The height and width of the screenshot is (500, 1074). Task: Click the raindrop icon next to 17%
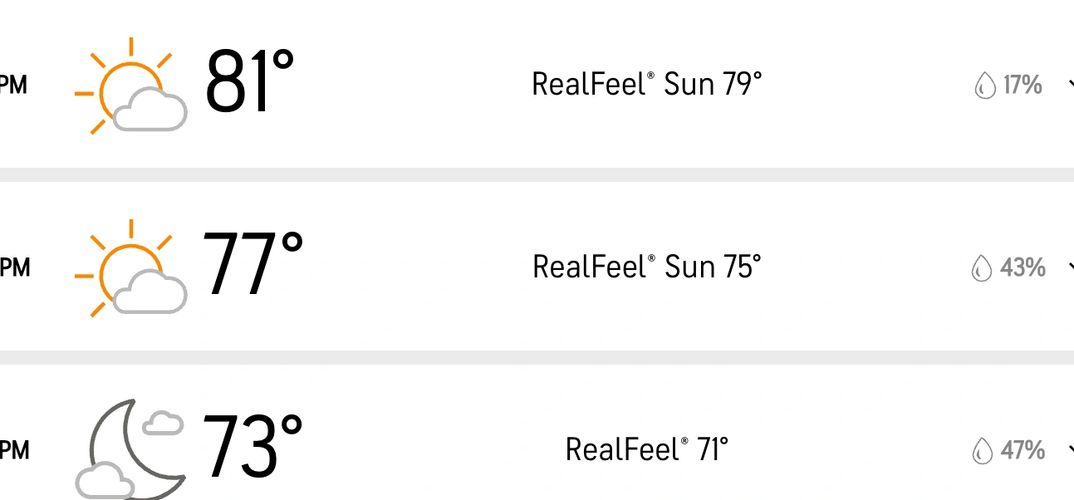tap(984, 86)
